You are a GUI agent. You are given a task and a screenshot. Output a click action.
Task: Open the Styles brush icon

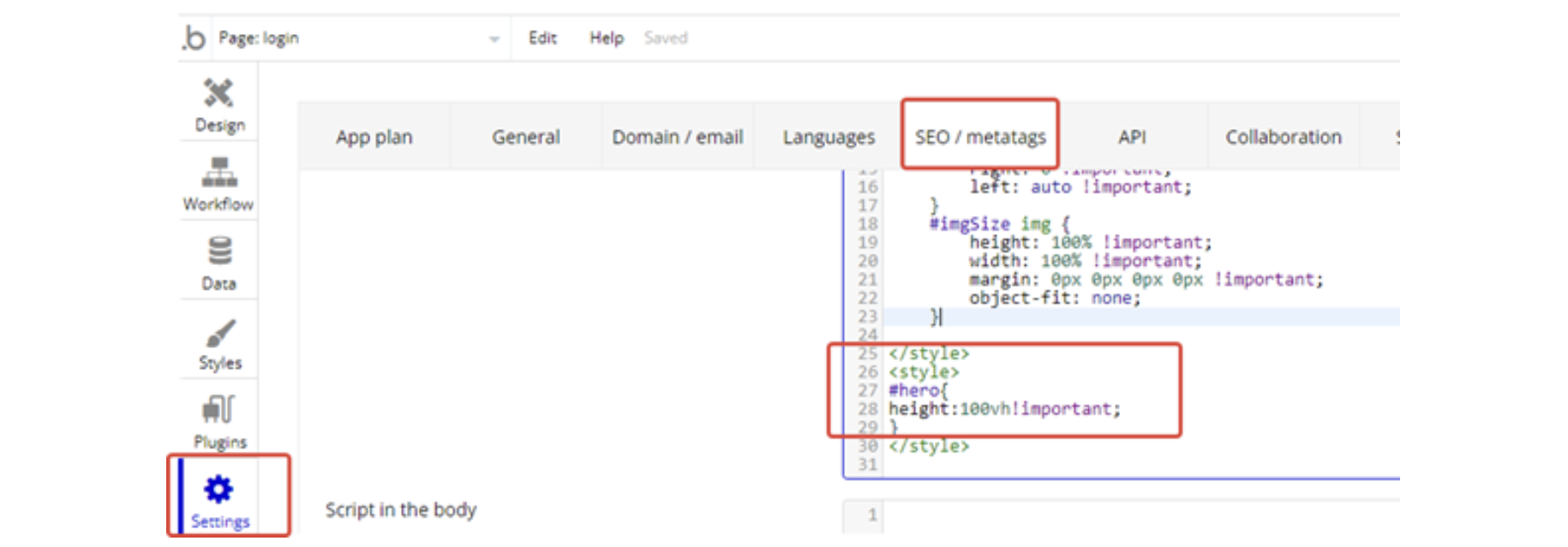click(219, 343)
